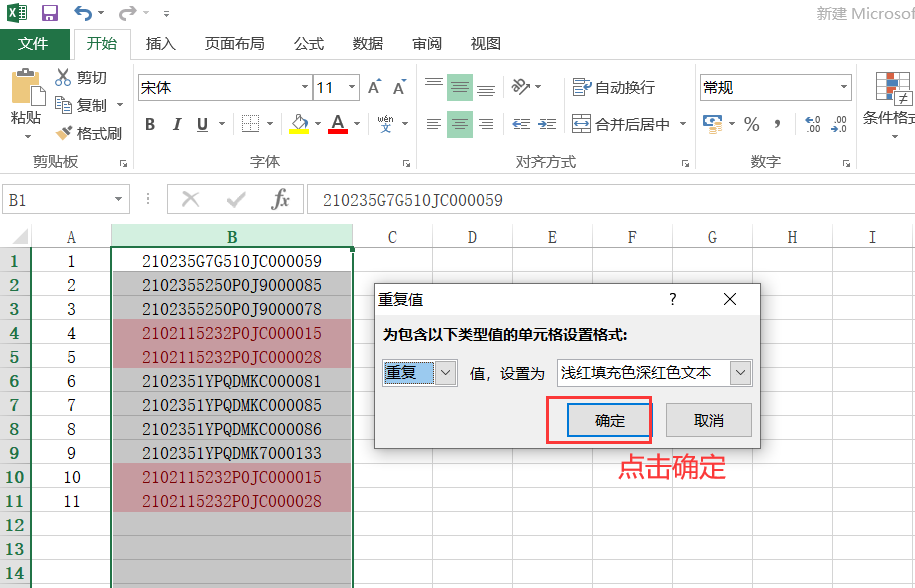Screen dimensions: 915x588
Task: Expand the 粘贴 options arrow
Action: pyautogui.click(x=27, y=136)
